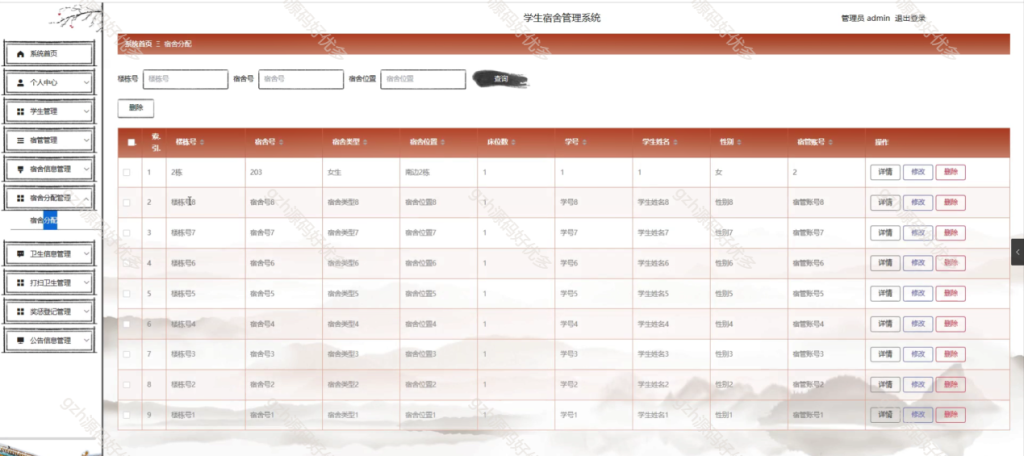Open 详情 for the 楼栋号5 row

point(885,293)
